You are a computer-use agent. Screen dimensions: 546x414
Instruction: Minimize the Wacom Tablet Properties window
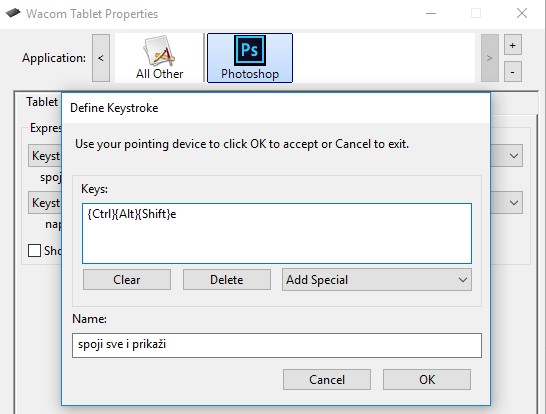[431, 14]
